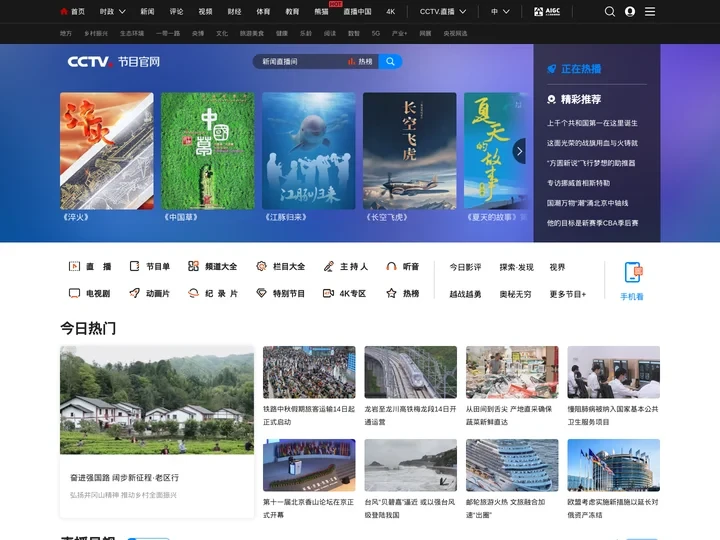Click the 正在热播 rocket icon

click(x=551, y=69)
